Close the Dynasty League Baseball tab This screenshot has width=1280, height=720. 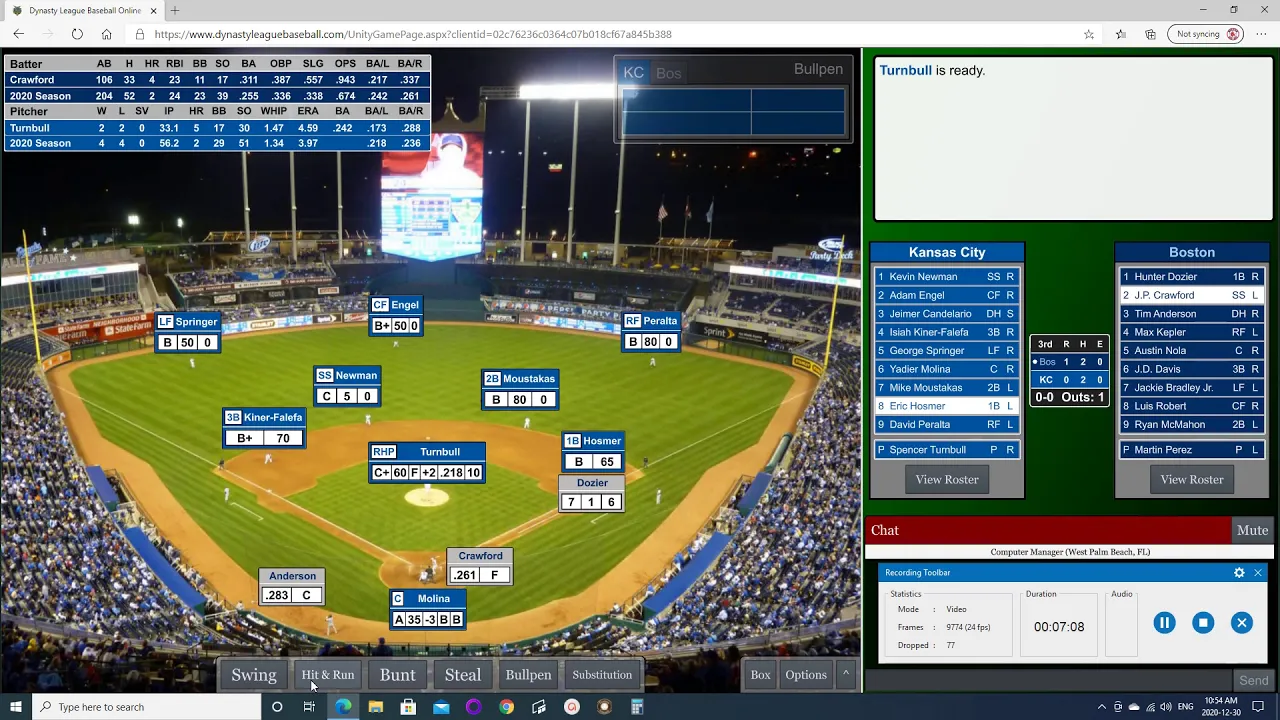155,10
